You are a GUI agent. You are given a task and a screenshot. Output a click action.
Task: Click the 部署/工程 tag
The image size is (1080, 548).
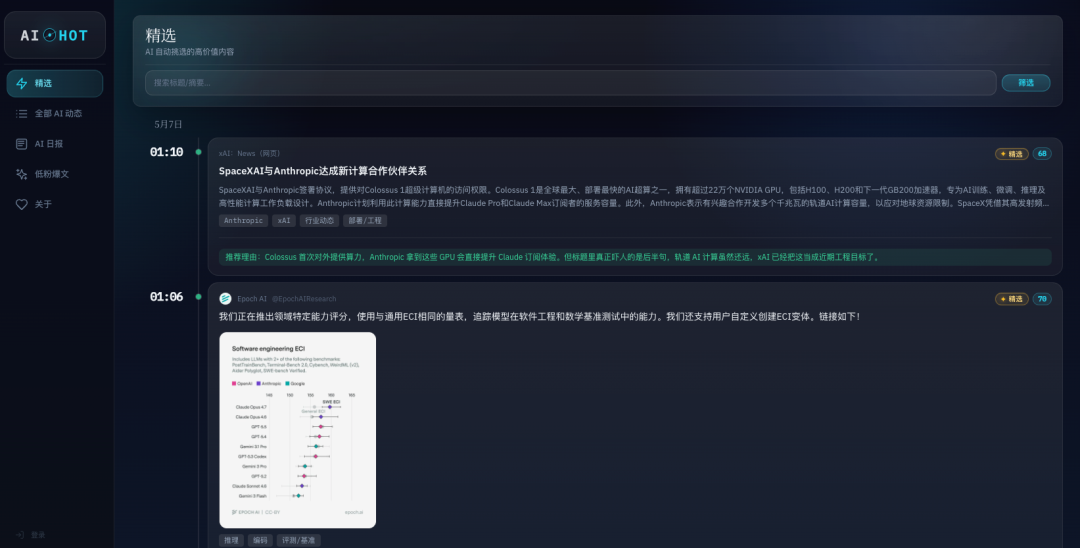(x=364, y=220)
